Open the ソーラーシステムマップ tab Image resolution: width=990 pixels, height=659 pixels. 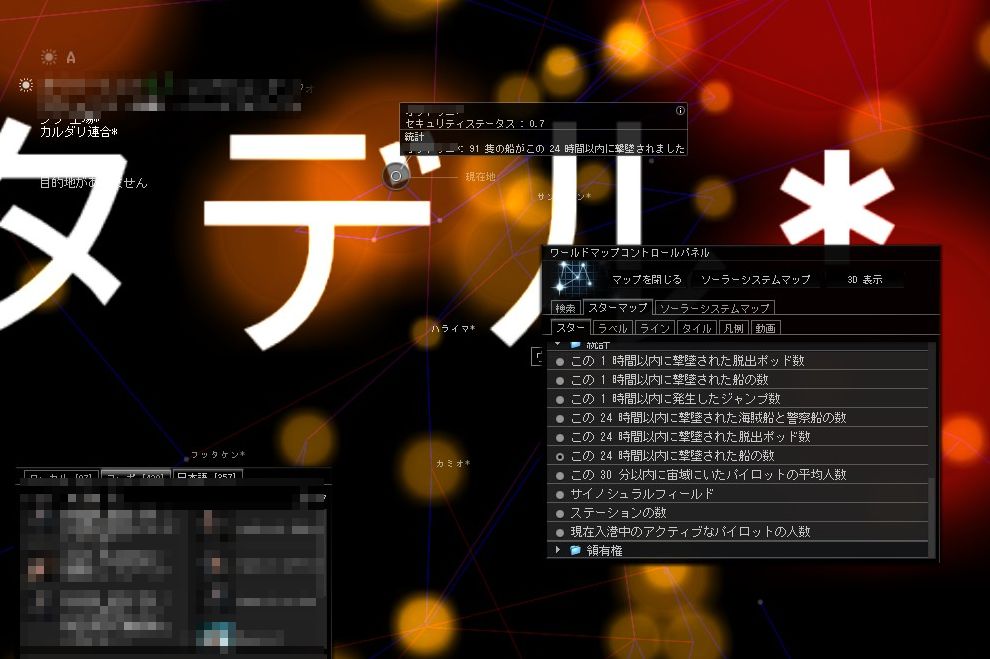715,308
